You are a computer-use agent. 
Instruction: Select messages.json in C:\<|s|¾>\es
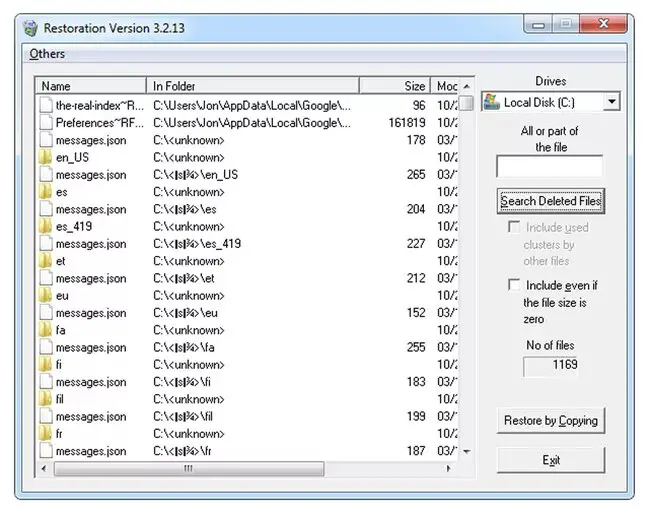pyautogui.click(x=91, y=209)
